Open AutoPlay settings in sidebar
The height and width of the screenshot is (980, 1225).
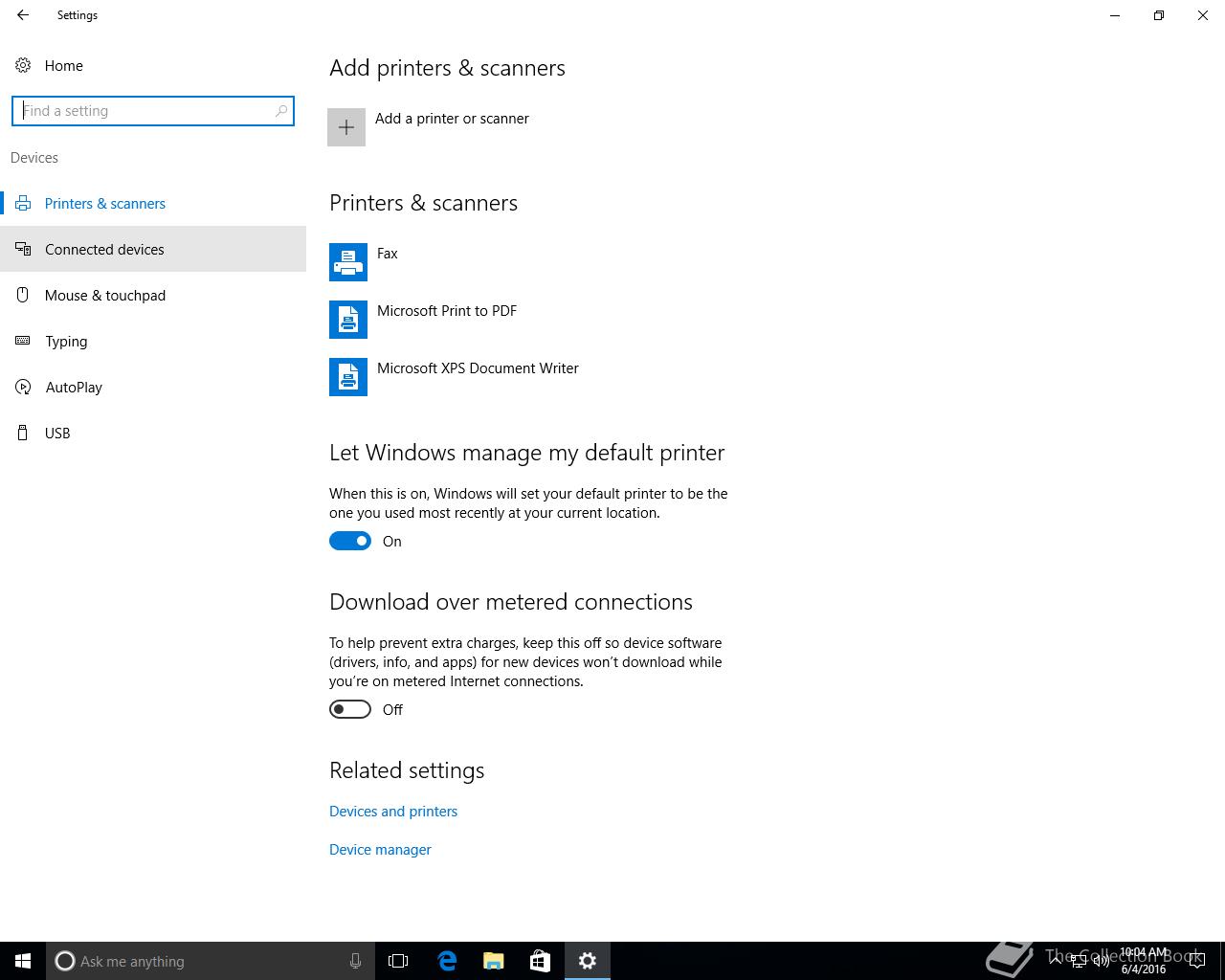pos(153,387)
